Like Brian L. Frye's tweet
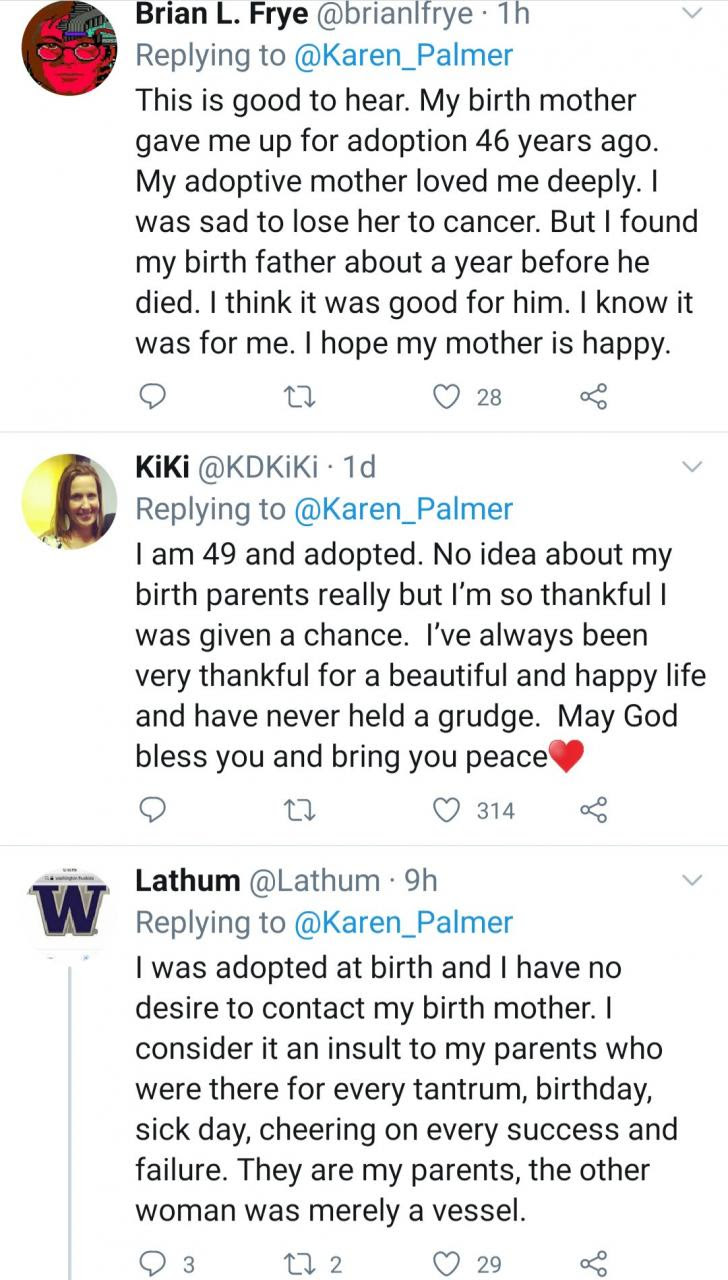Screen dimensions: 728x1280 (446, 398)
